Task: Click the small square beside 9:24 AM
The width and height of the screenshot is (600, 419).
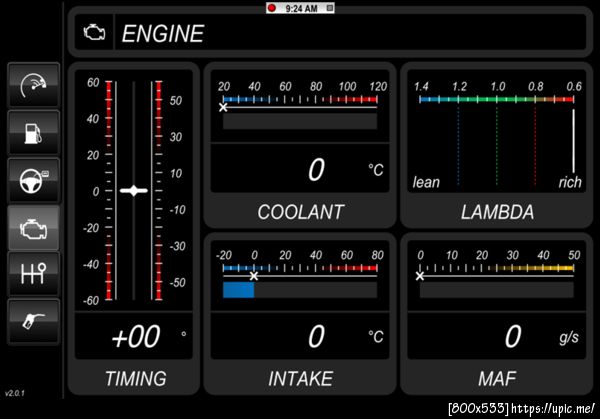Action: (329, 8)
